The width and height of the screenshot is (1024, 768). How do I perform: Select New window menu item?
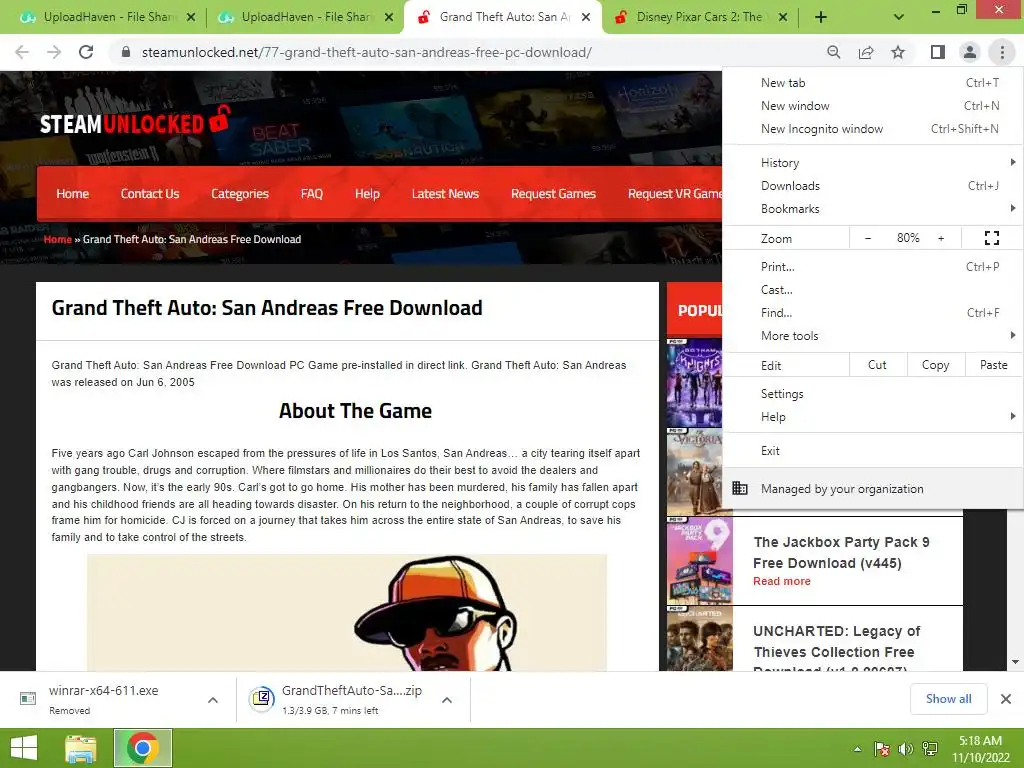coord(872,106)
